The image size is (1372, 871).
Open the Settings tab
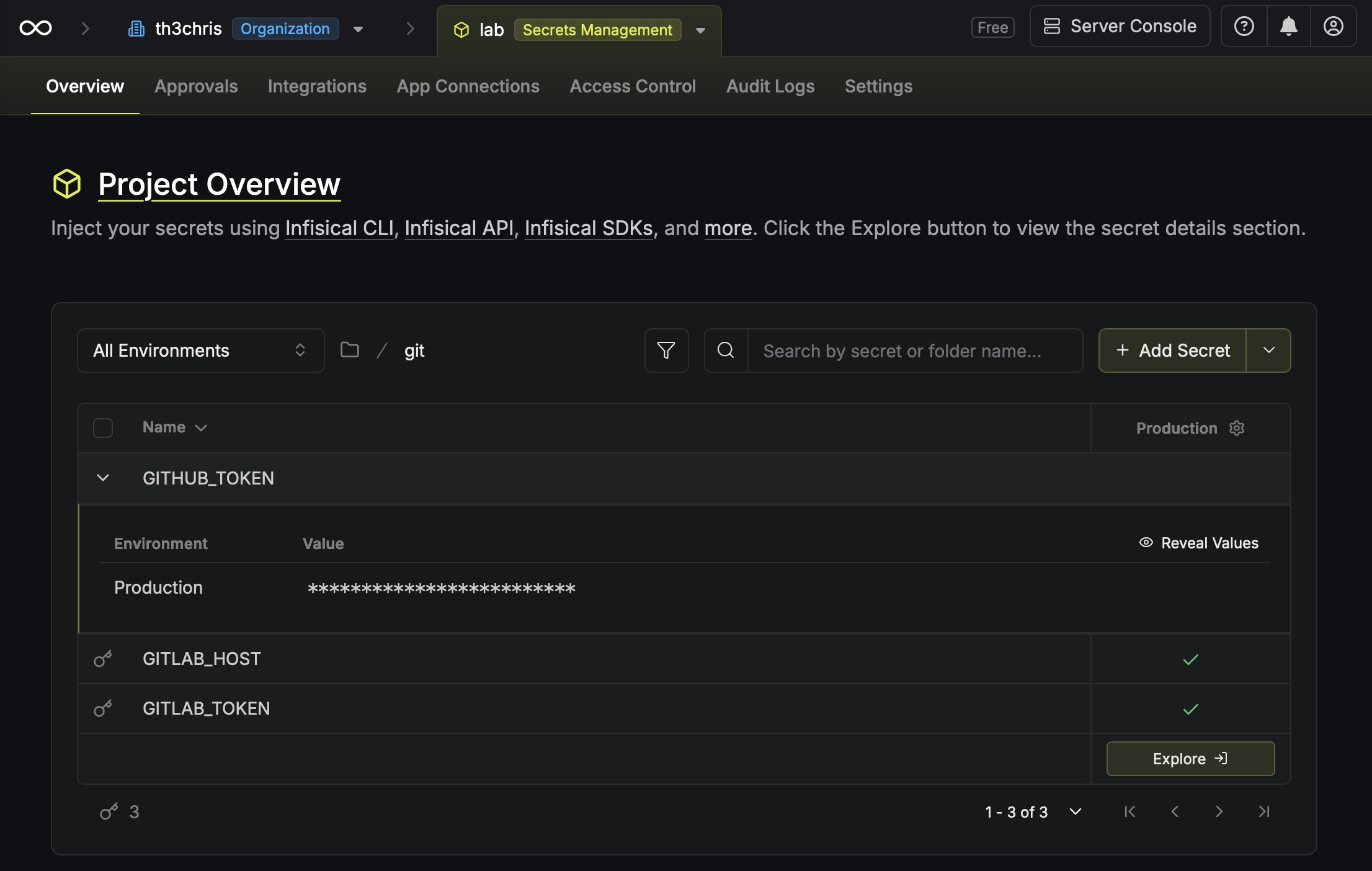click(x=878, y=86)
